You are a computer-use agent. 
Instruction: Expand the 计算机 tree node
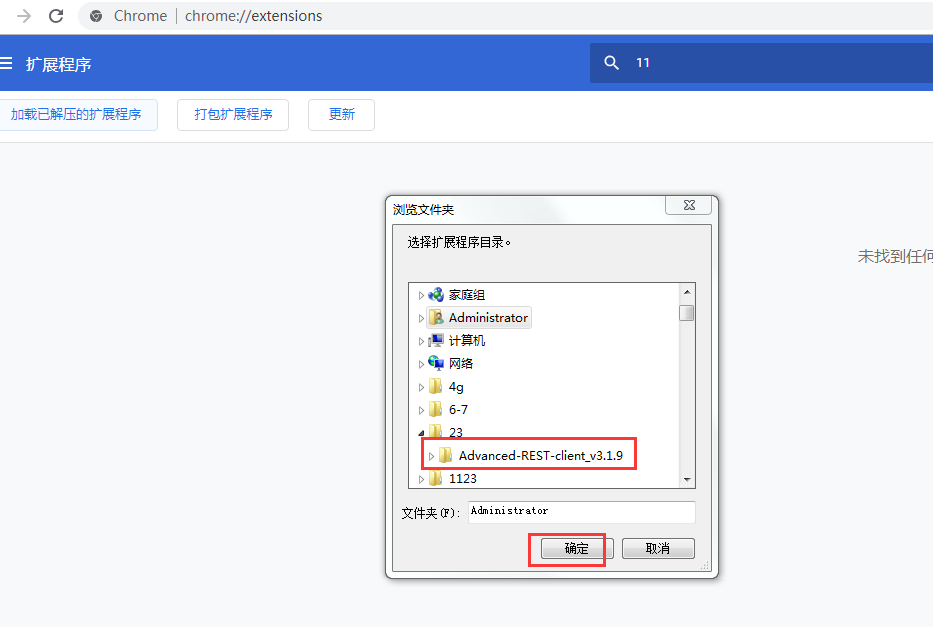pos(421,341)
